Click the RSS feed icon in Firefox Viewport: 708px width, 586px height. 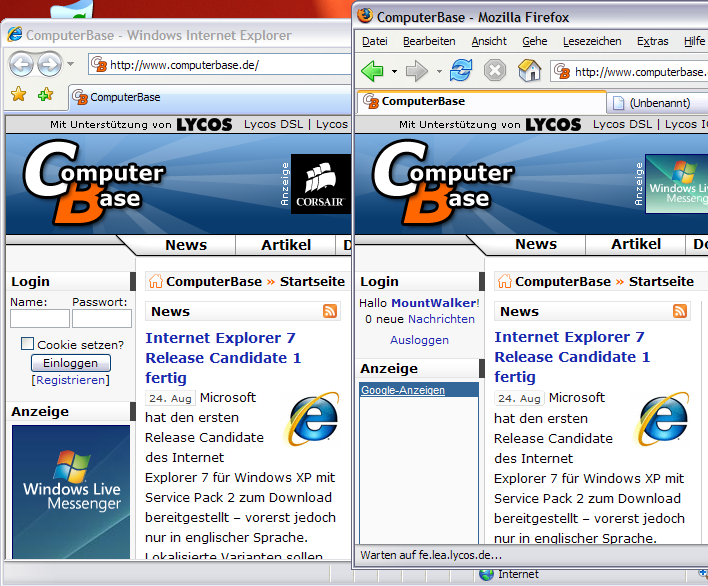point(680,311)
